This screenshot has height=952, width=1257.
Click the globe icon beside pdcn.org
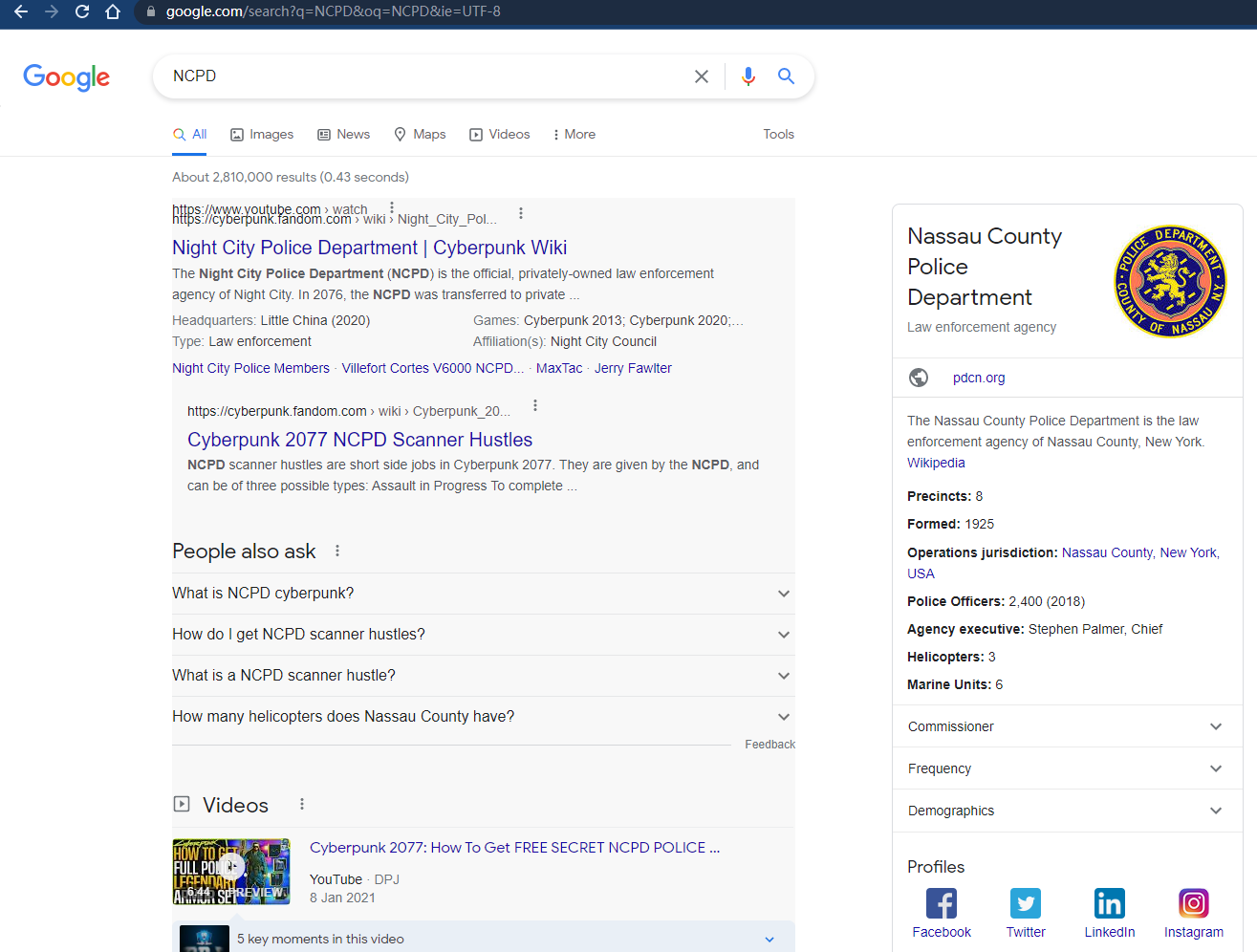919,378
